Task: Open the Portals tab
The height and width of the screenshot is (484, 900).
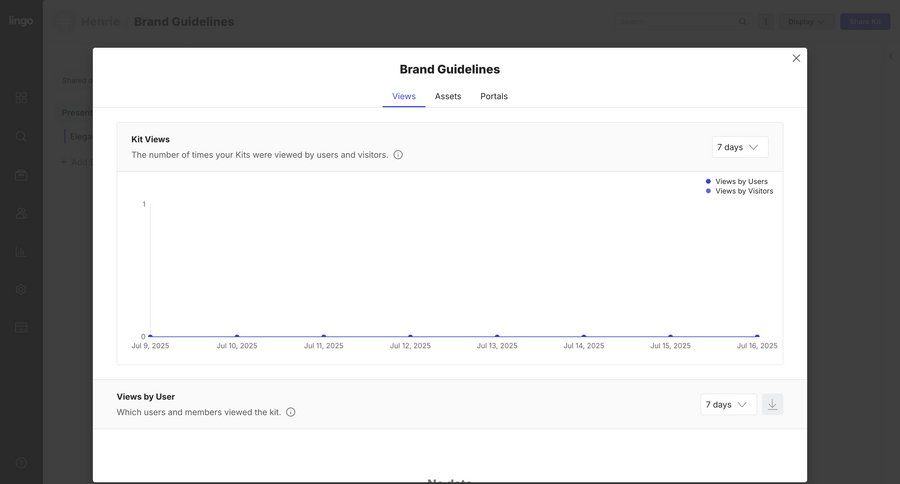Action: point(494,96)
